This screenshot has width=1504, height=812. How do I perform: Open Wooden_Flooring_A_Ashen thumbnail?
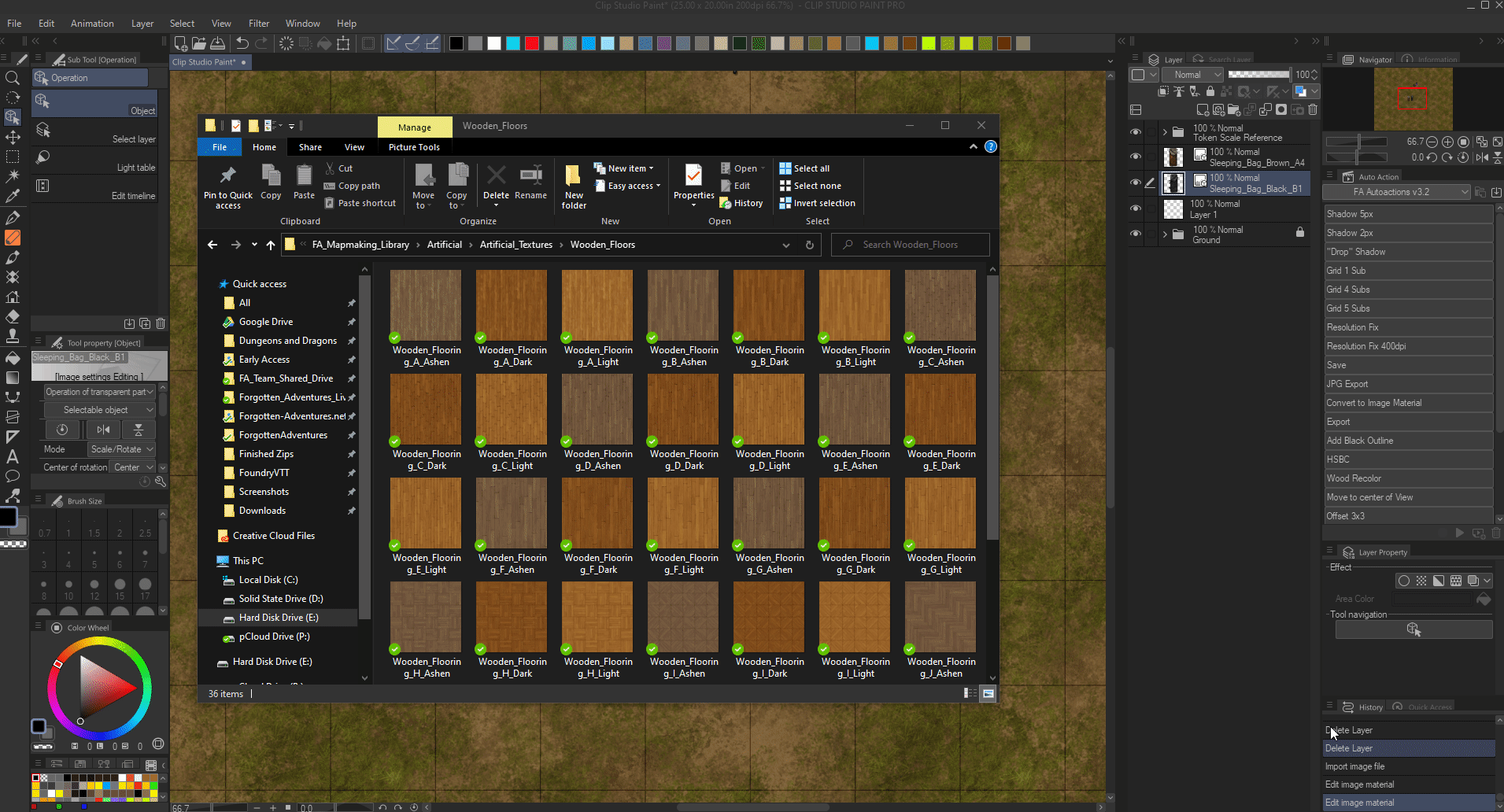click(x=426, y=305)
